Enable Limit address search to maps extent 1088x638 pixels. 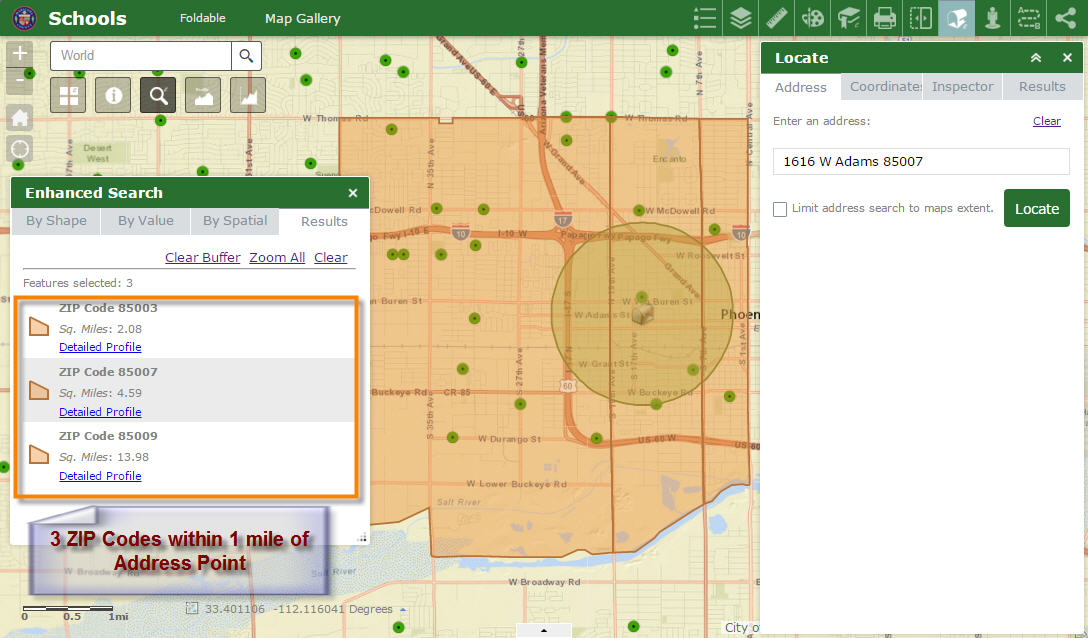tap(780, 209)
